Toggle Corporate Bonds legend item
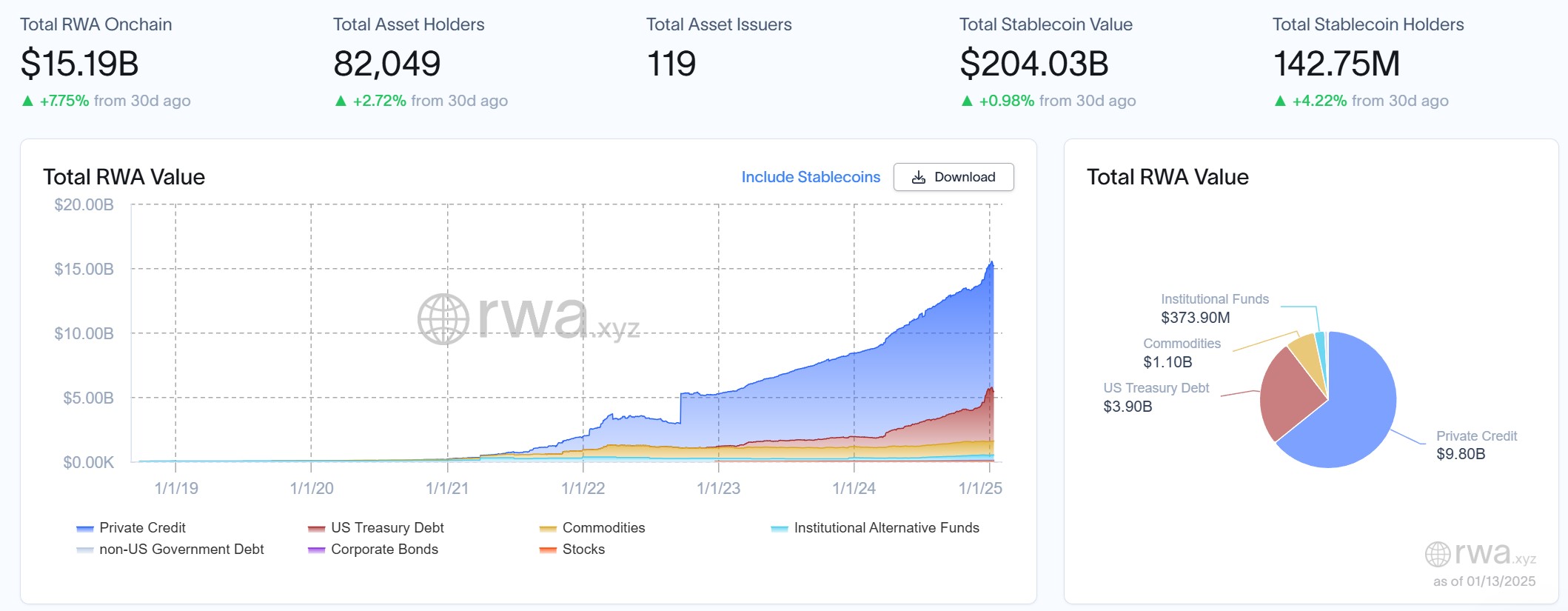This screenshot has height=611, width=1568. point(383,549)
